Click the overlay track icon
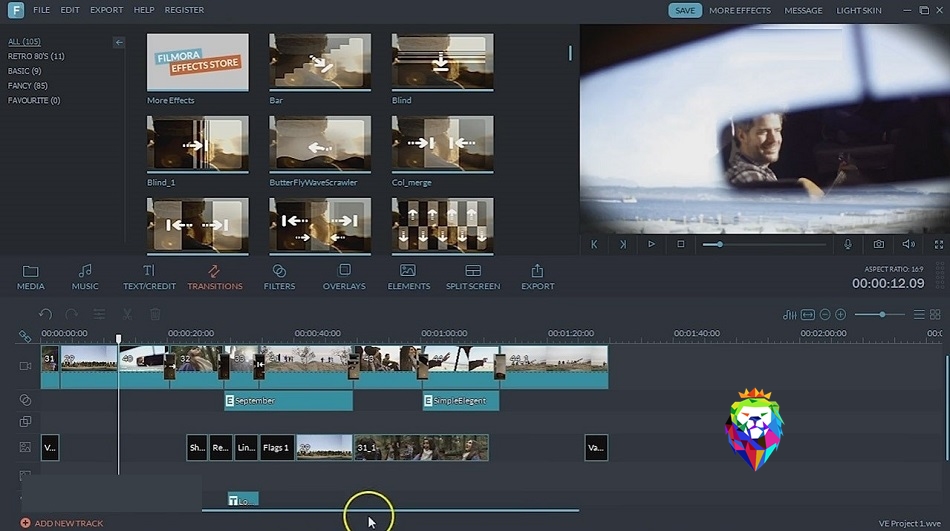The width and height of the screenshot is (950, 531). [x=25, y=421]
